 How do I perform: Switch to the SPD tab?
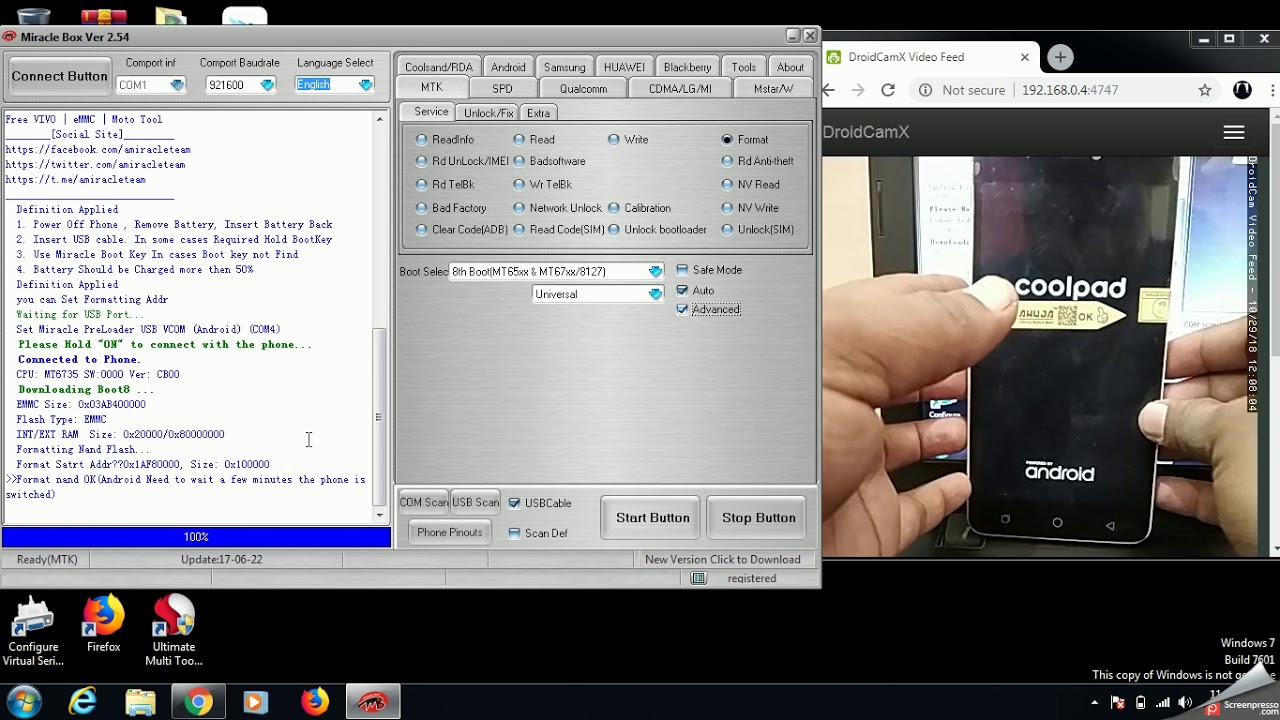(502, 88)
